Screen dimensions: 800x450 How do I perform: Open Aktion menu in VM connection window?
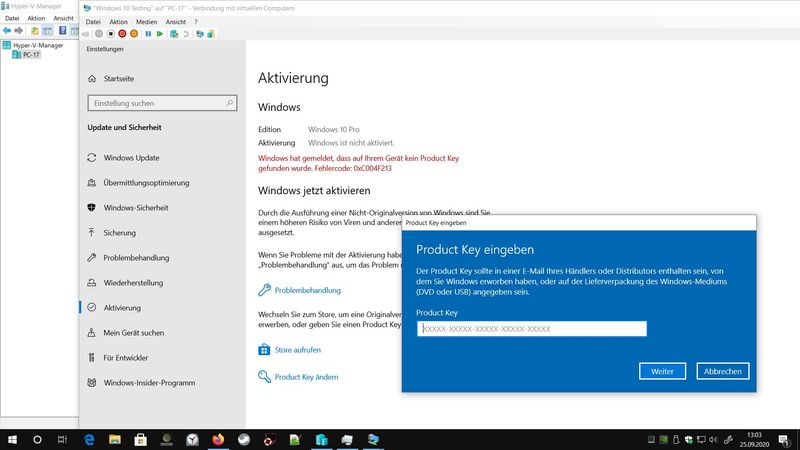(118, 22)
